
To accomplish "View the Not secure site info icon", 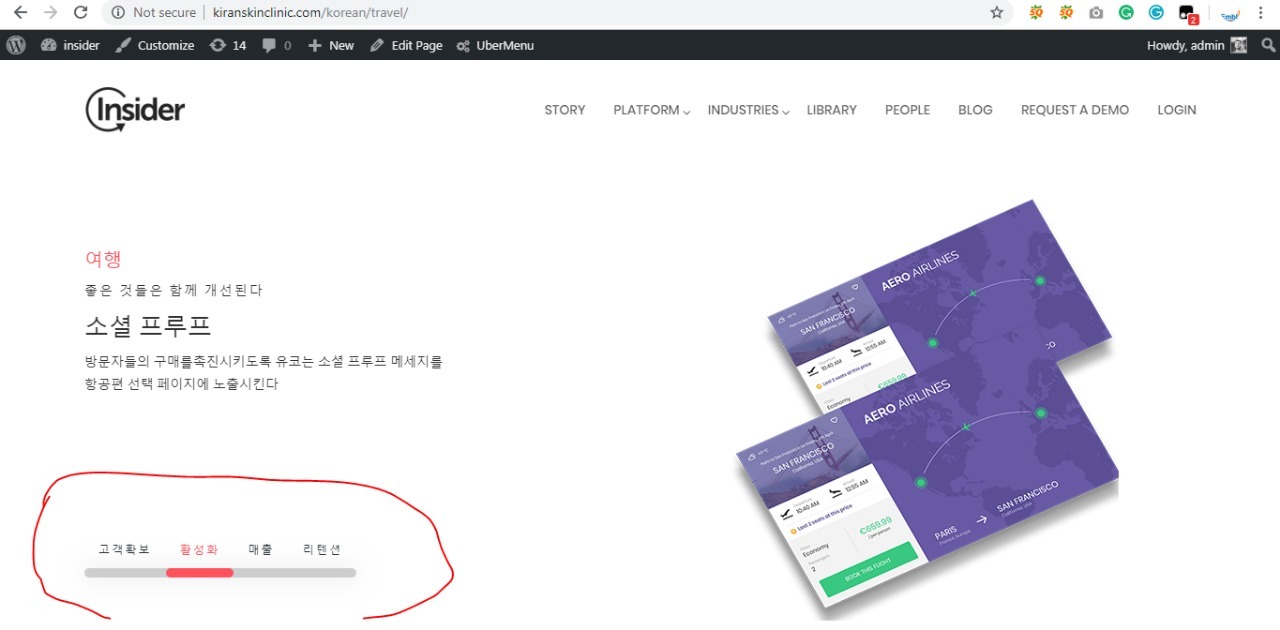I will (x=118, y=13).
